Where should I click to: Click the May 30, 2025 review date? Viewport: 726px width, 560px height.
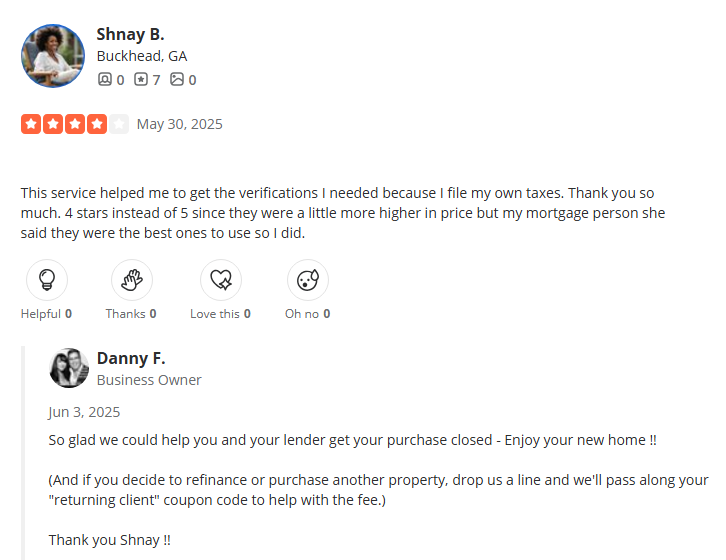[x=180, y=124]
